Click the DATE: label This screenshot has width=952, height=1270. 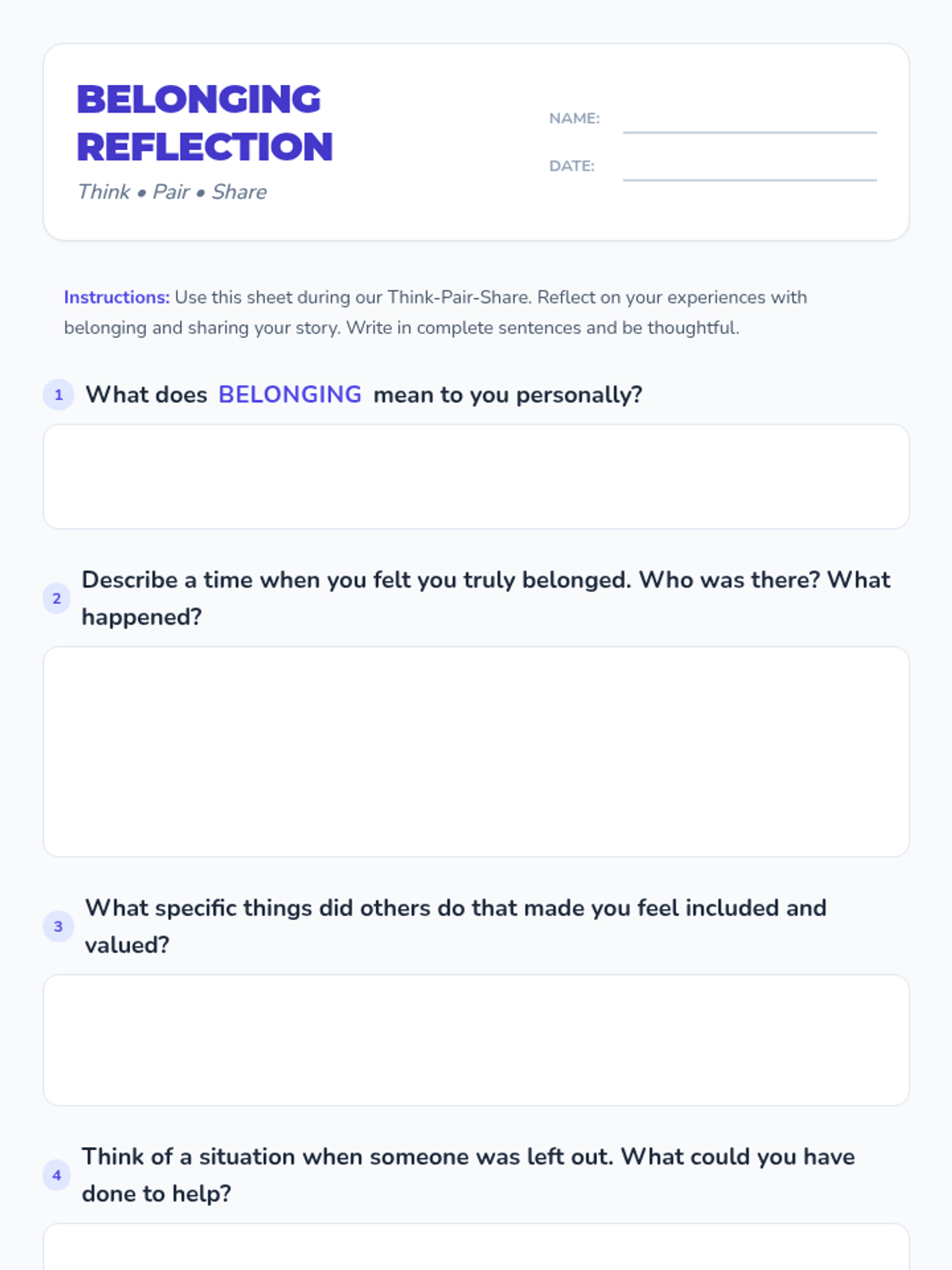[572, 166]
